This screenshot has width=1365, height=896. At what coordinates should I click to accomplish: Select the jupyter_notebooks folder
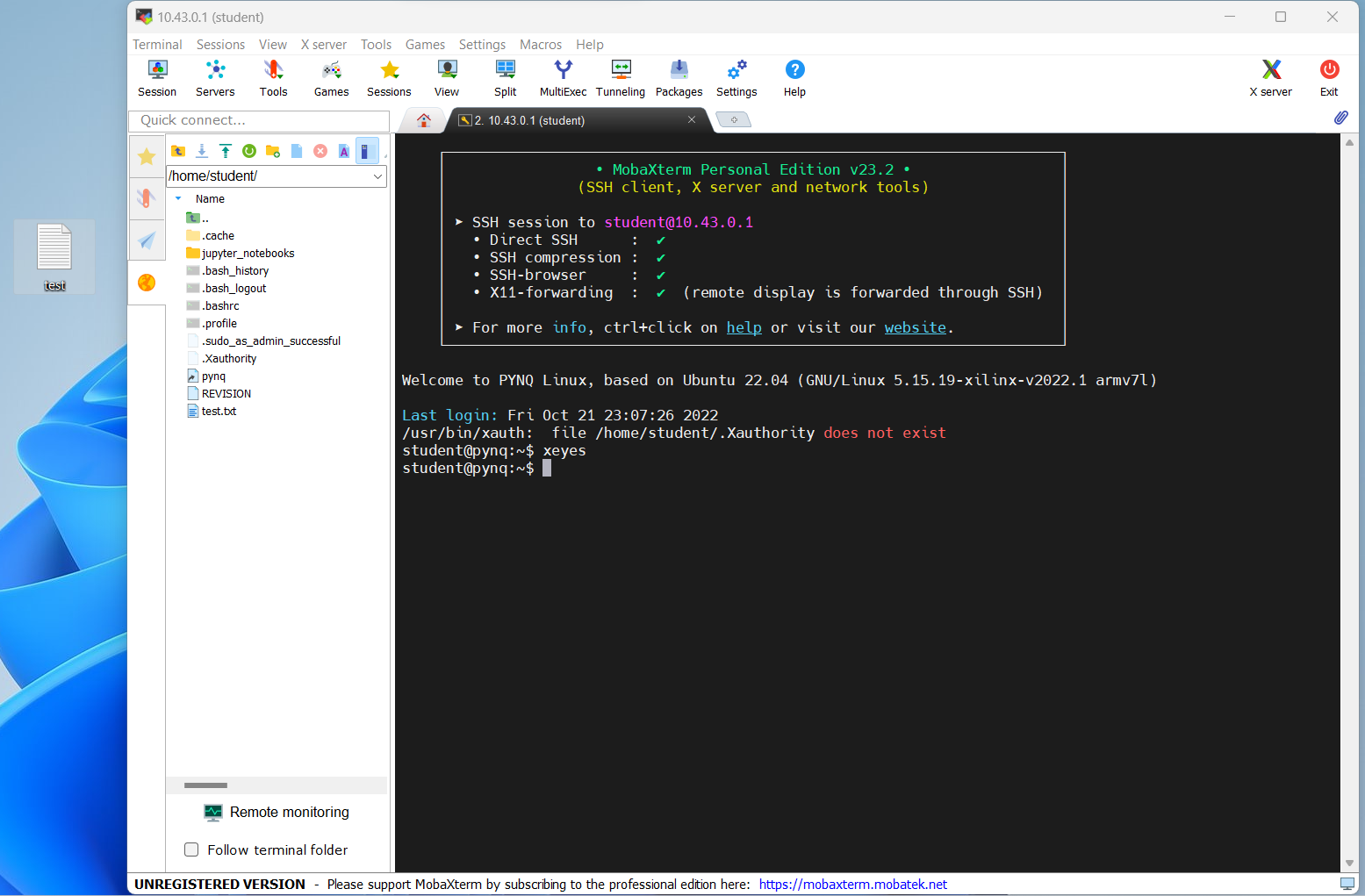[241, 254]
